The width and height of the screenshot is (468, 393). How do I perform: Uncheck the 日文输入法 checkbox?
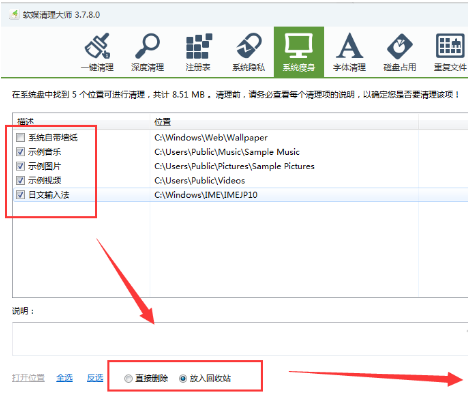[x=20, y=195]
